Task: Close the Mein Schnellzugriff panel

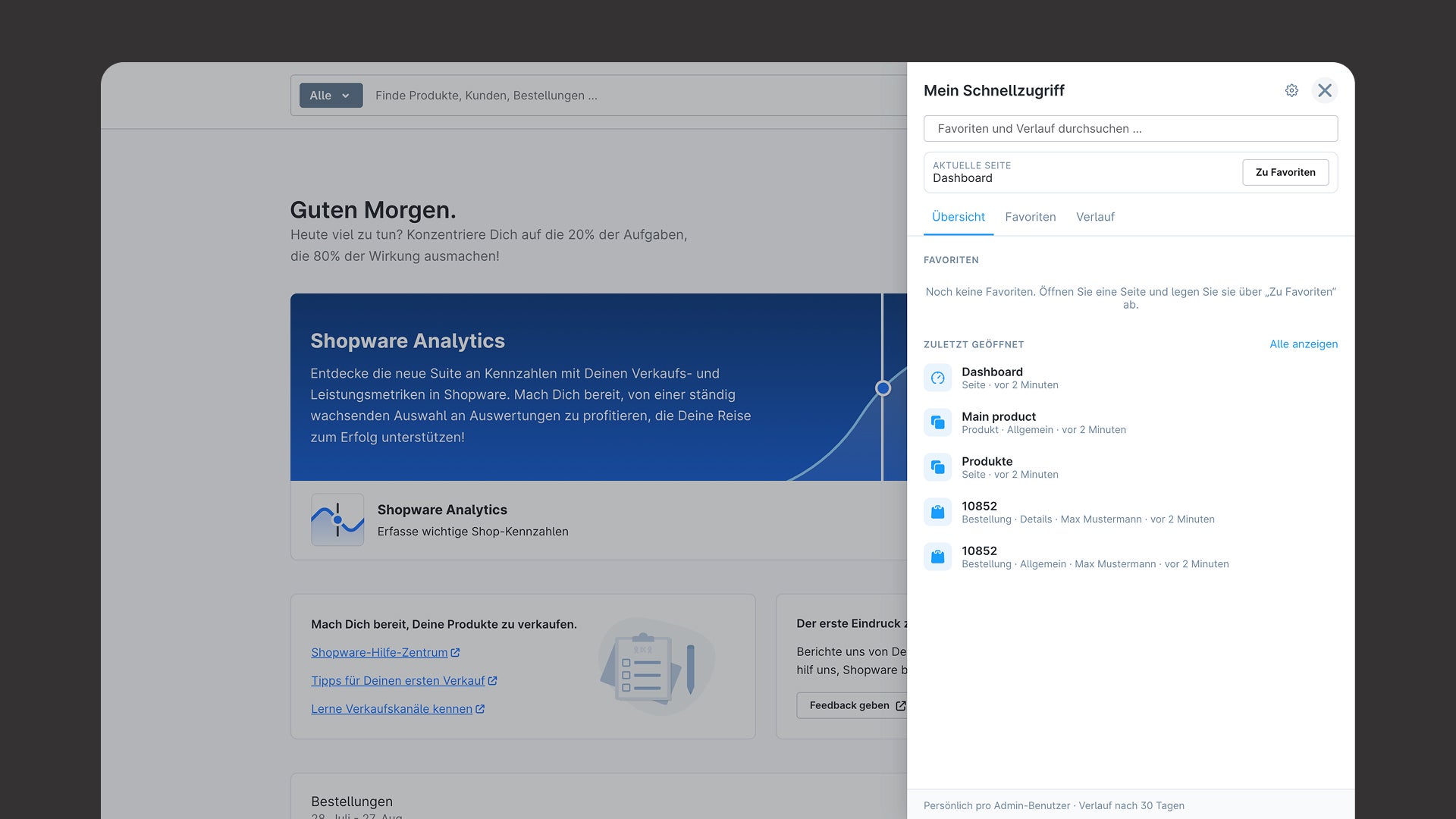Action: point(1325,90)
